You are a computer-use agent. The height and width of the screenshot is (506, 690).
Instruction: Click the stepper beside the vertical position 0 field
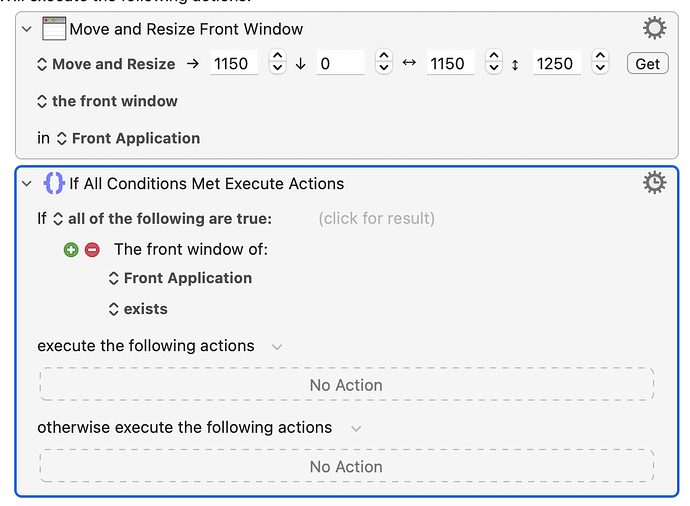(384, 64)
